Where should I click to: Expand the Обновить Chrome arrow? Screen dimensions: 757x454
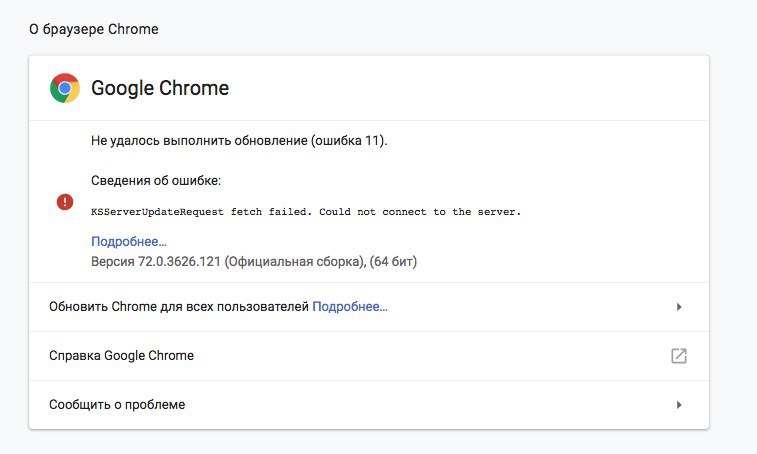pos(679,307)
